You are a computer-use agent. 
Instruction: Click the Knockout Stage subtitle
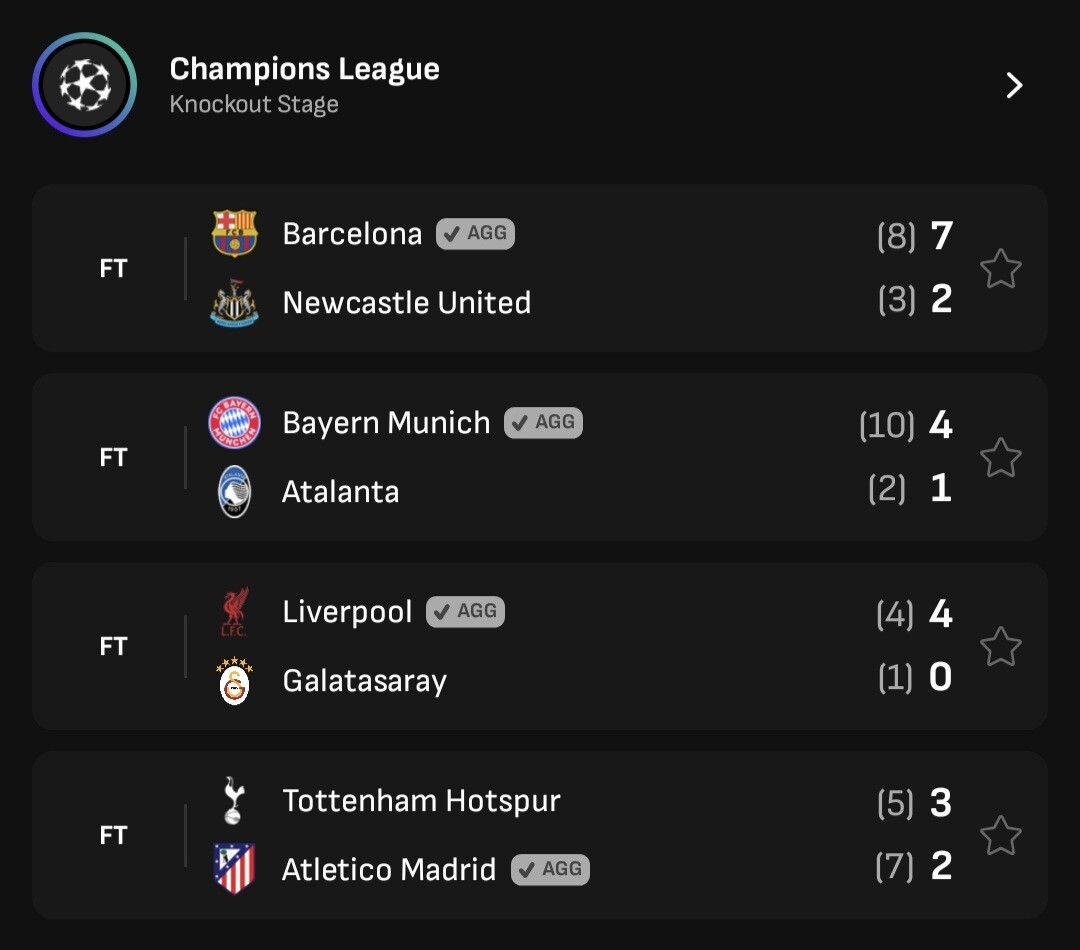254,105
